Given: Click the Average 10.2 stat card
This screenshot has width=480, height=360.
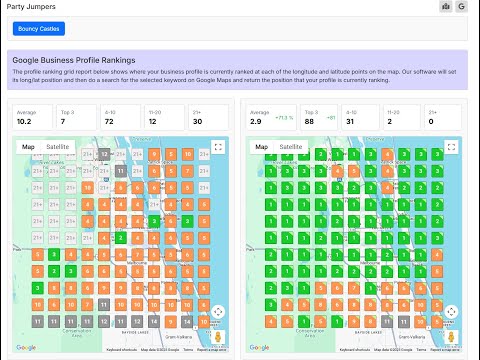Looking at the screenshot, I should tap(32, 117).
